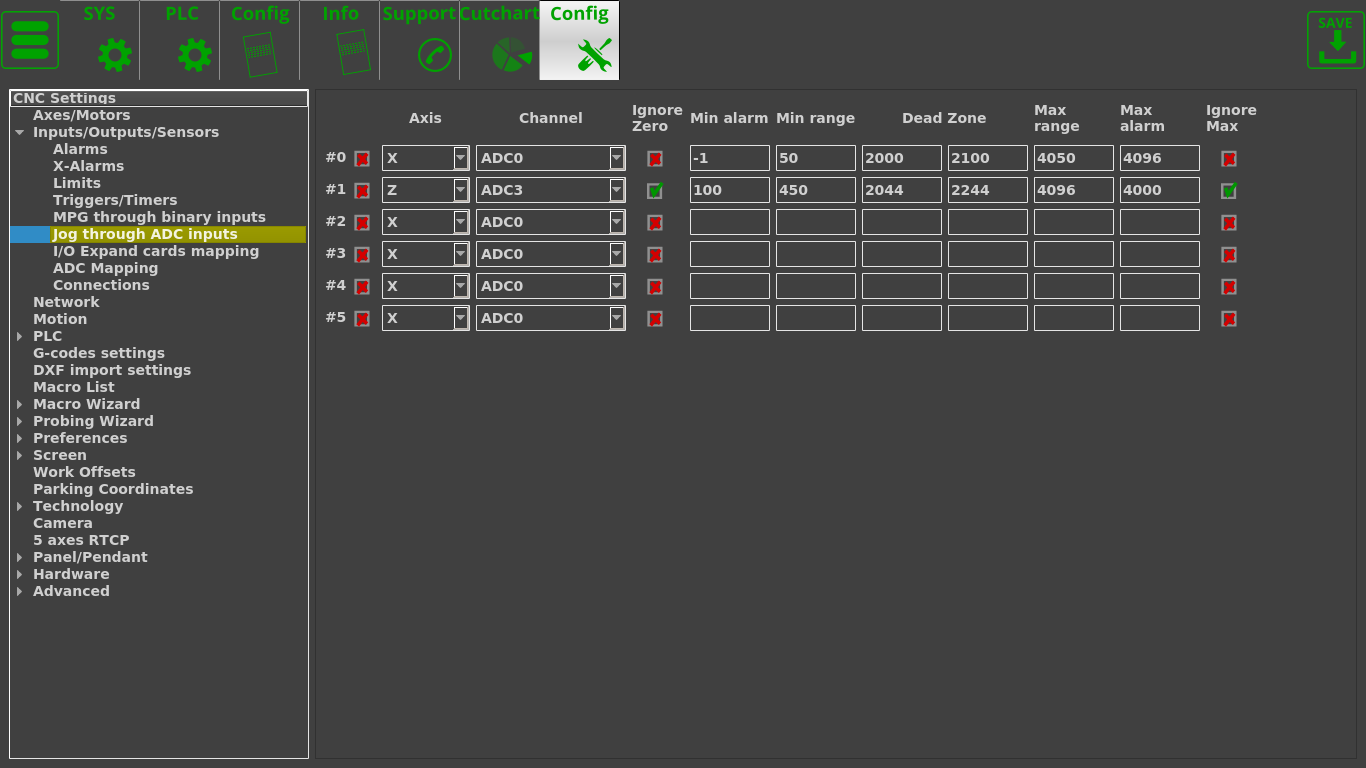Open the Axis dropdown for row #1
This screenshot has width=1366, height=768.
click(460, 190)
